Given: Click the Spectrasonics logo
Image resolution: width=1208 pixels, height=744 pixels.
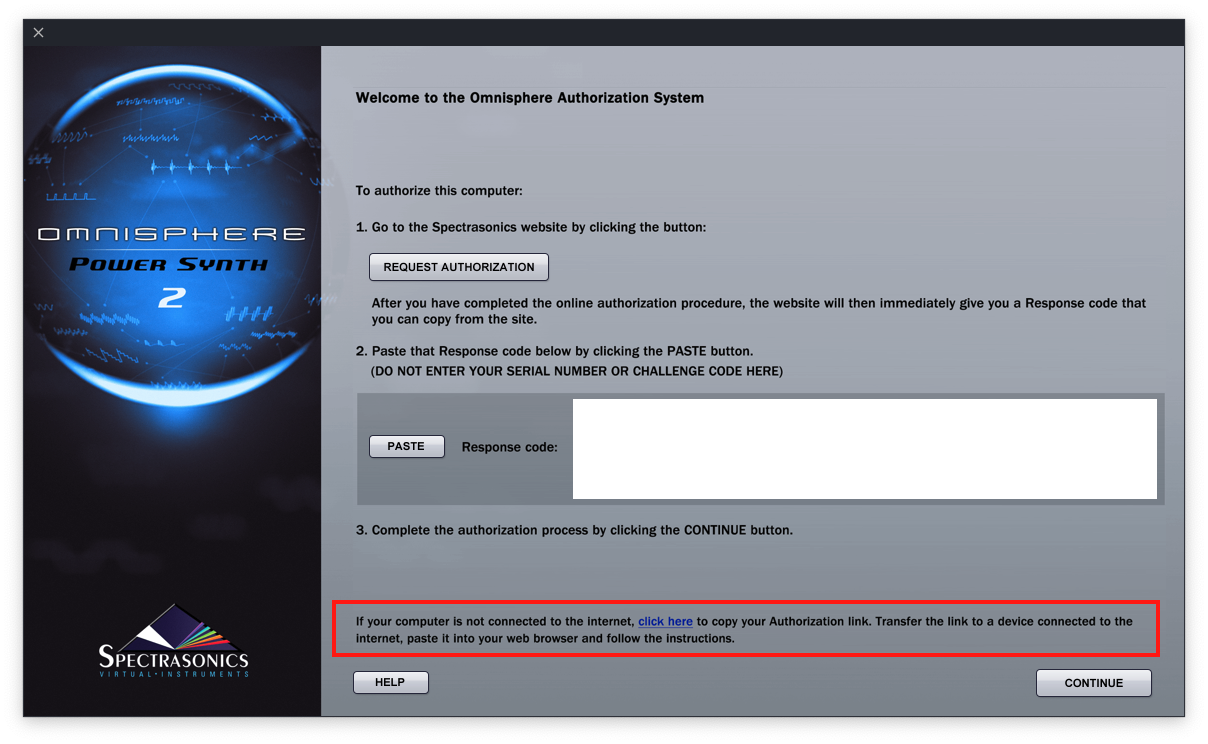Looking at the screenshot, I should tap(173, 640).
